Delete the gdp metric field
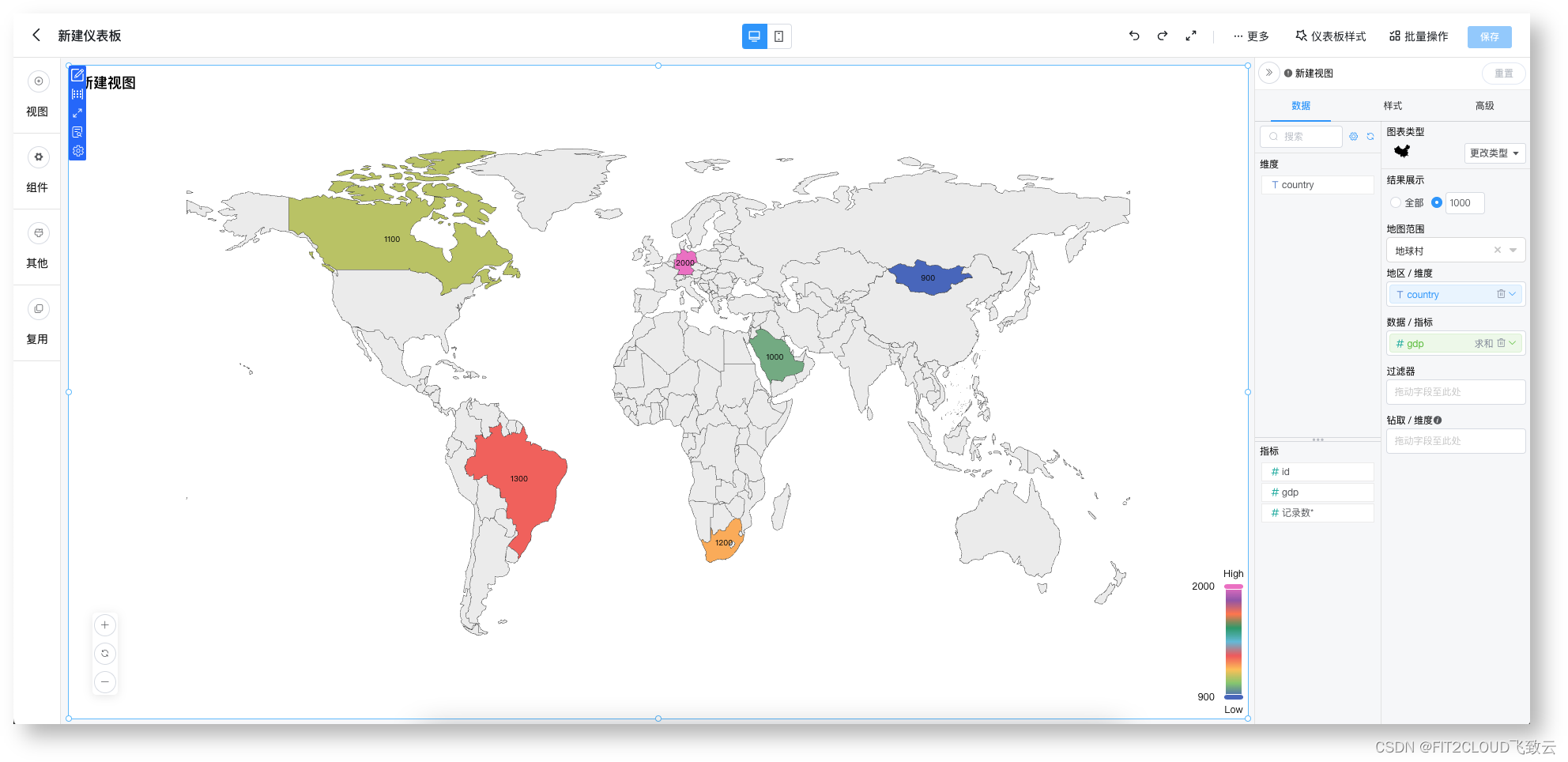This screenshot has height=762, width=1568. (1501, 343)
